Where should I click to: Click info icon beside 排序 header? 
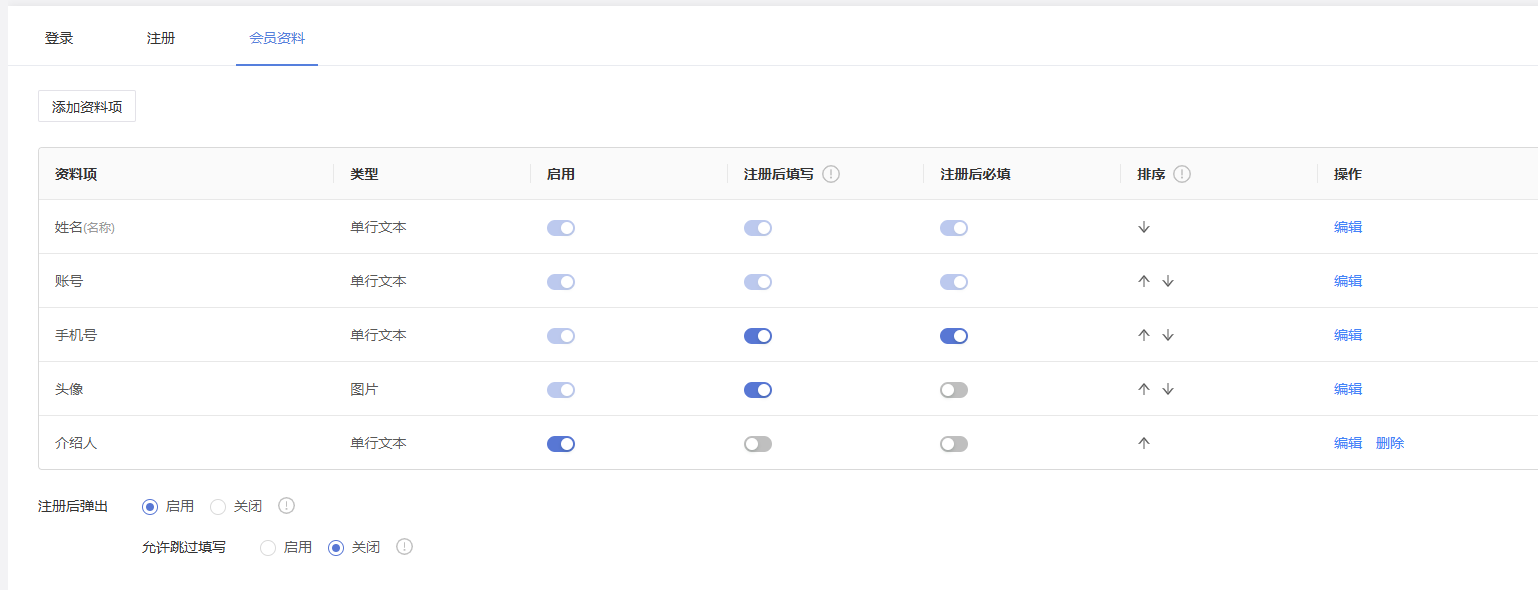pos(1182,174)
